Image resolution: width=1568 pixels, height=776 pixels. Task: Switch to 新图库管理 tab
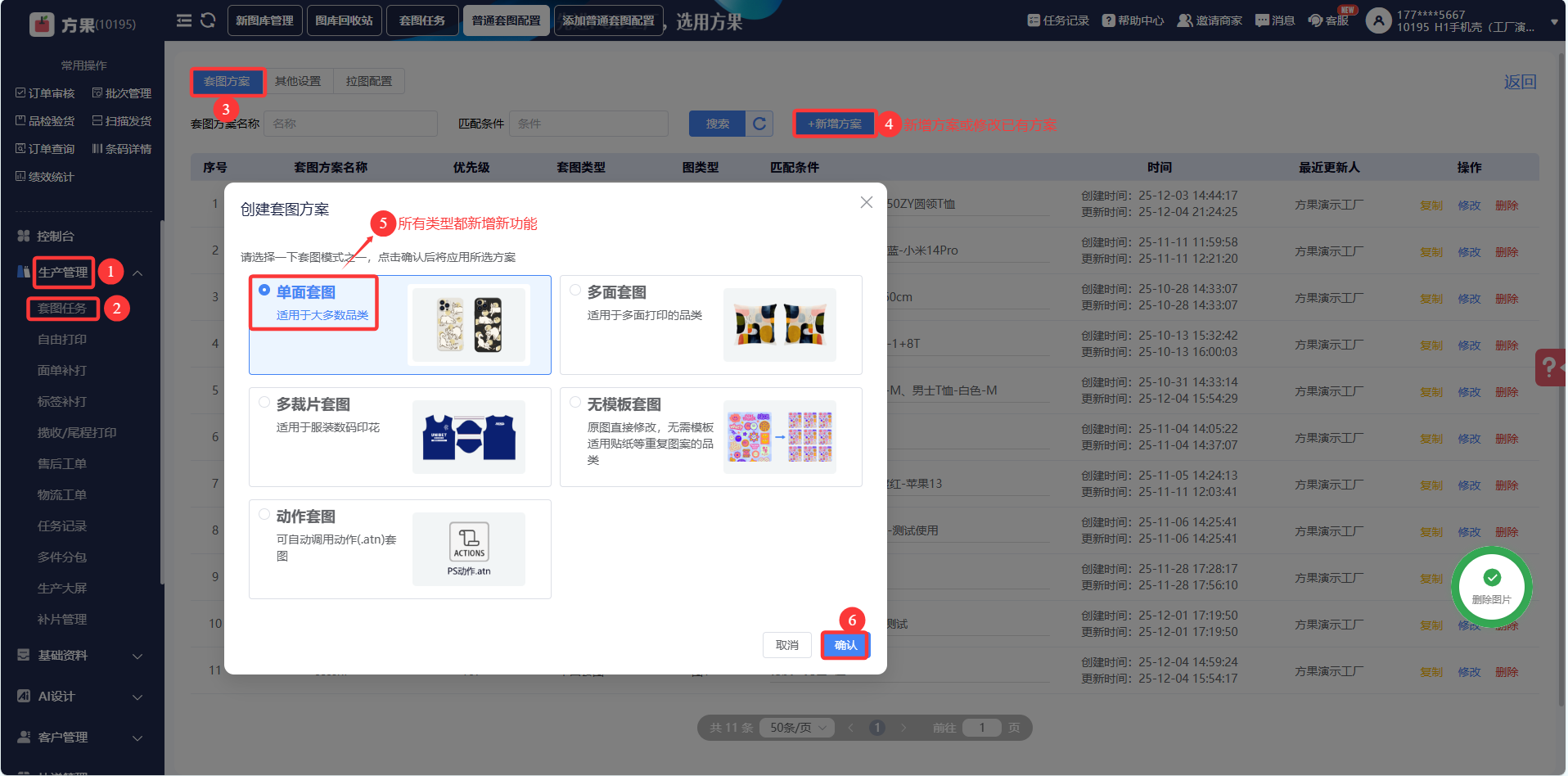(x=264, y=20)
